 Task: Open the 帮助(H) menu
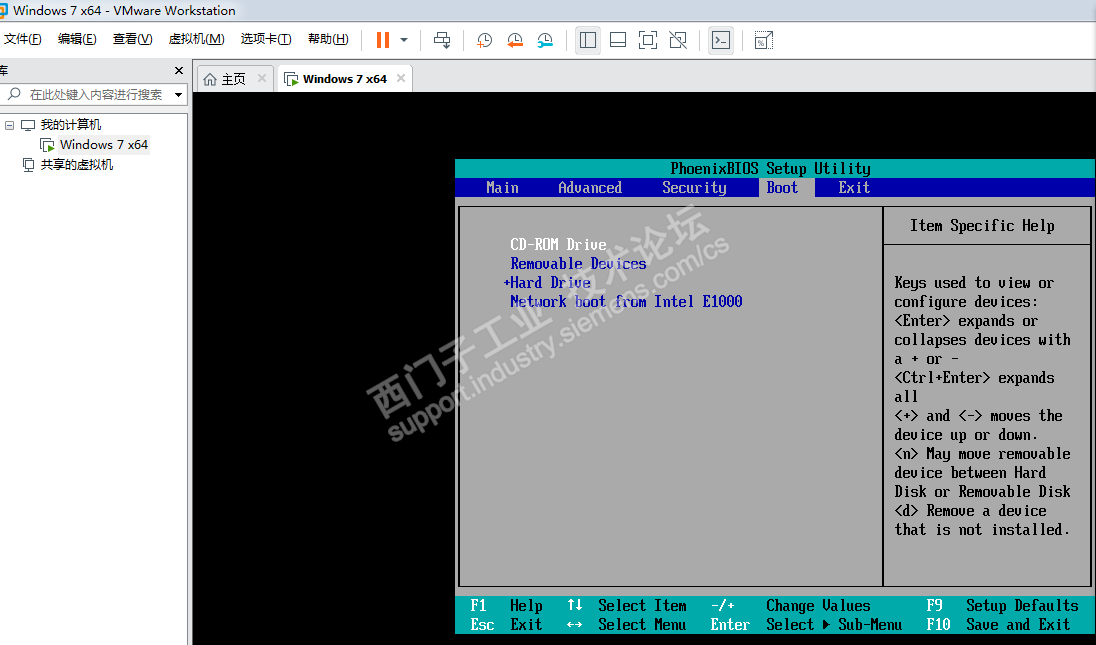328,39
